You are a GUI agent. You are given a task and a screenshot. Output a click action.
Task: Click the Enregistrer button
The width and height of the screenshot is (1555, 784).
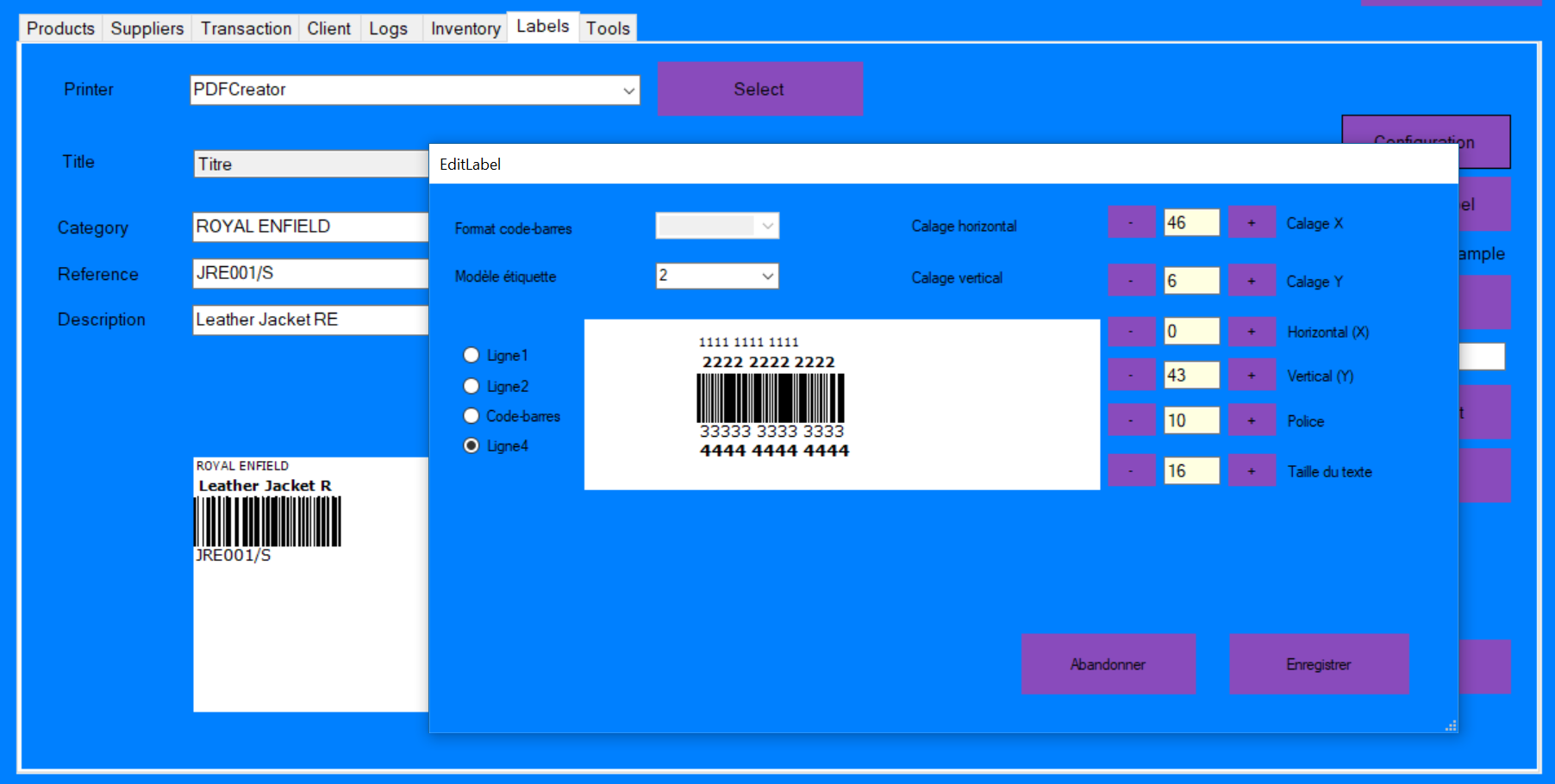[1318, 663]
